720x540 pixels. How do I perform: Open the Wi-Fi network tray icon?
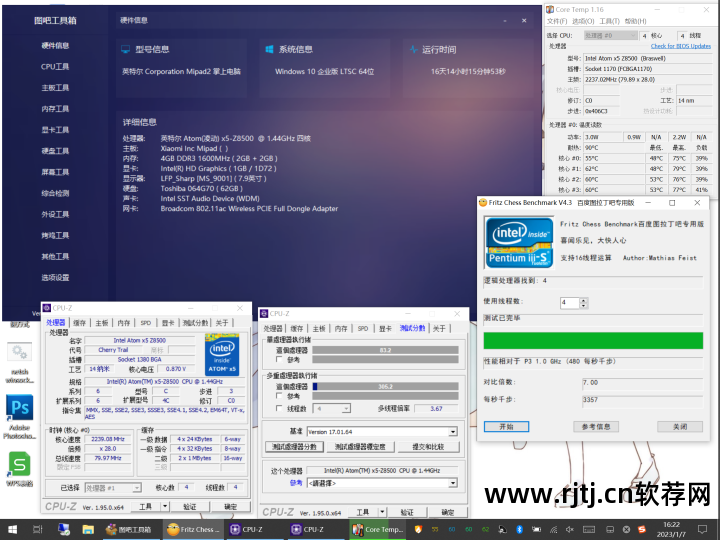[x=554, y=529]
